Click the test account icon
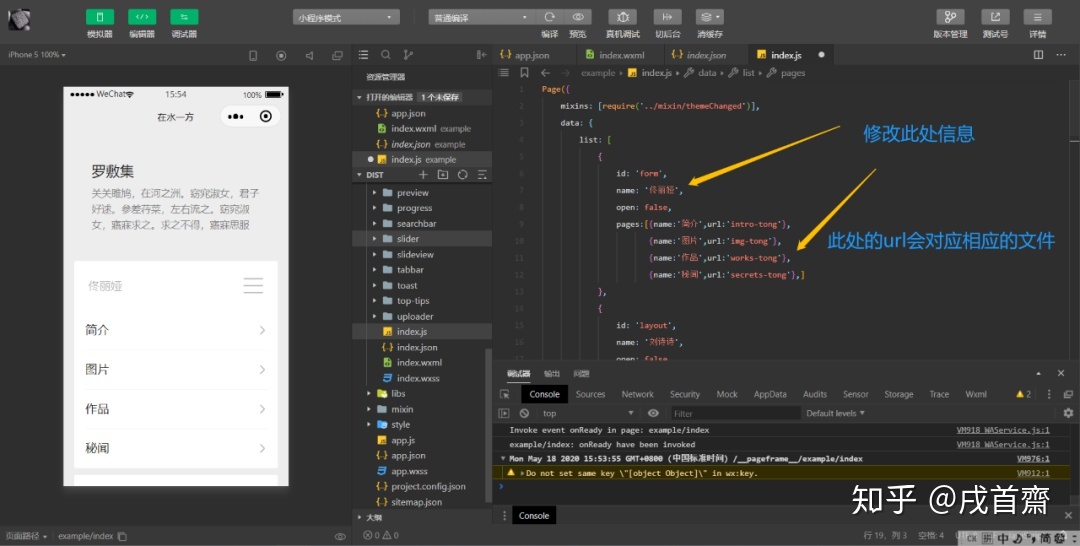The height and width of the screenshot is (546, 1080). [995, 17]
